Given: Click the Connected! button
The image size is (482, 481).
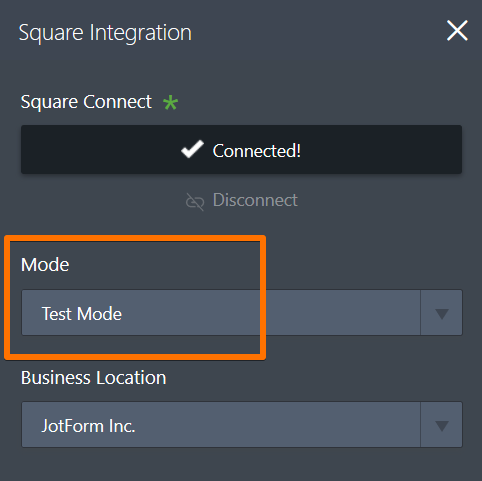Looking at the screenshot, I should point(241,150).
